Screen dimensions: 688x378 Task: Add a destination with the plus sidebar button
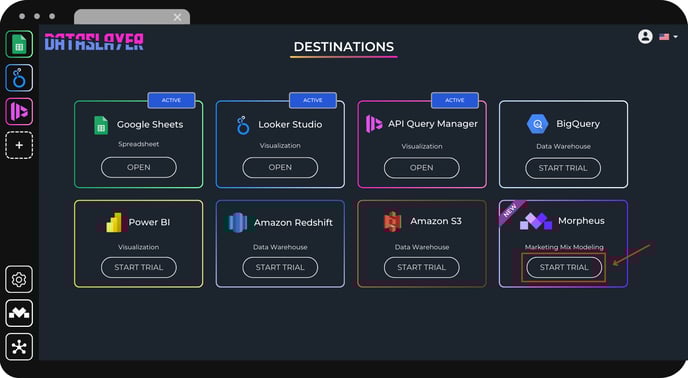[x=19, y=145]
